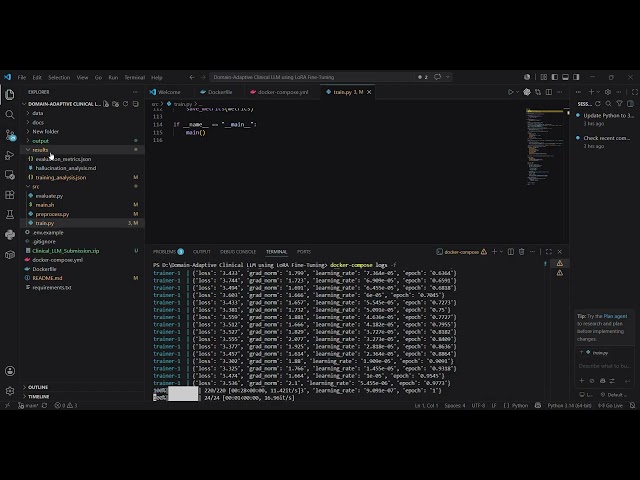Open the Accounts icon
640x480 pixels.
pos(10,371)
